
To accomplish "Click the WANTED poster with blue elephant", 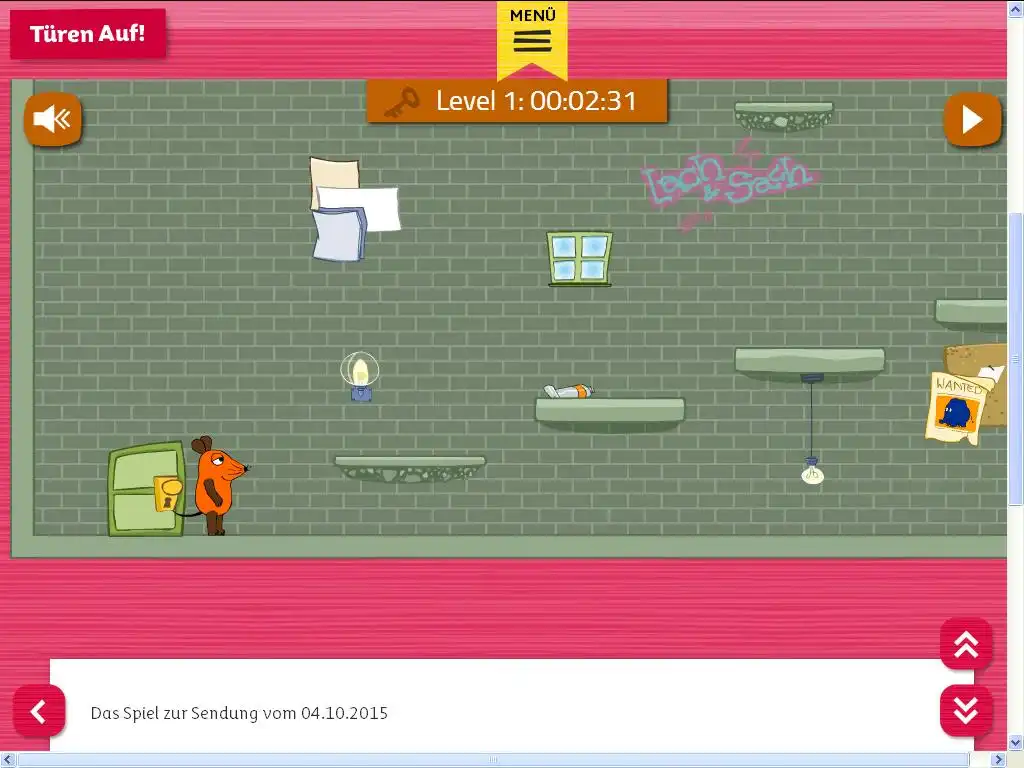I will (956, 409).
